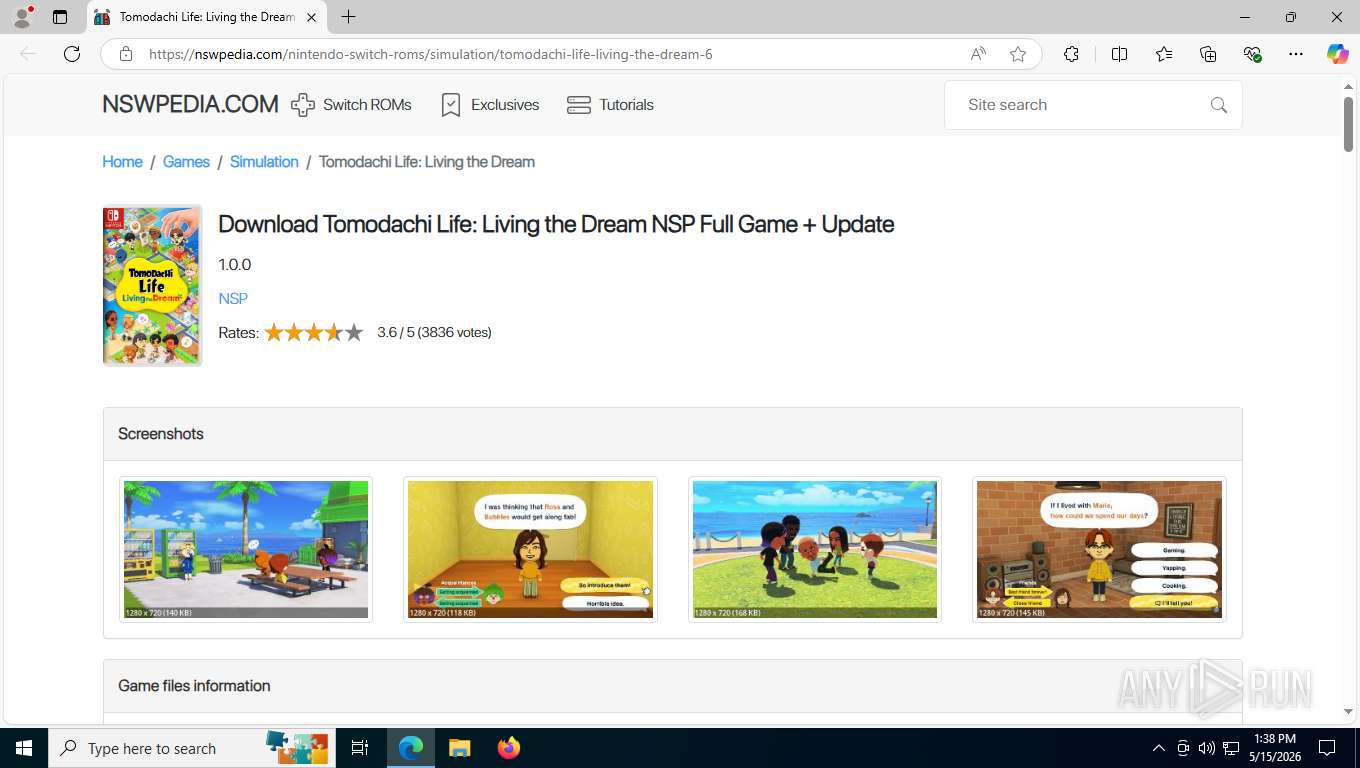Open the beach group screenshot thumbnail
Image resolution: width=1360 pixels, height=768 pixels.
tap(815, 549)
